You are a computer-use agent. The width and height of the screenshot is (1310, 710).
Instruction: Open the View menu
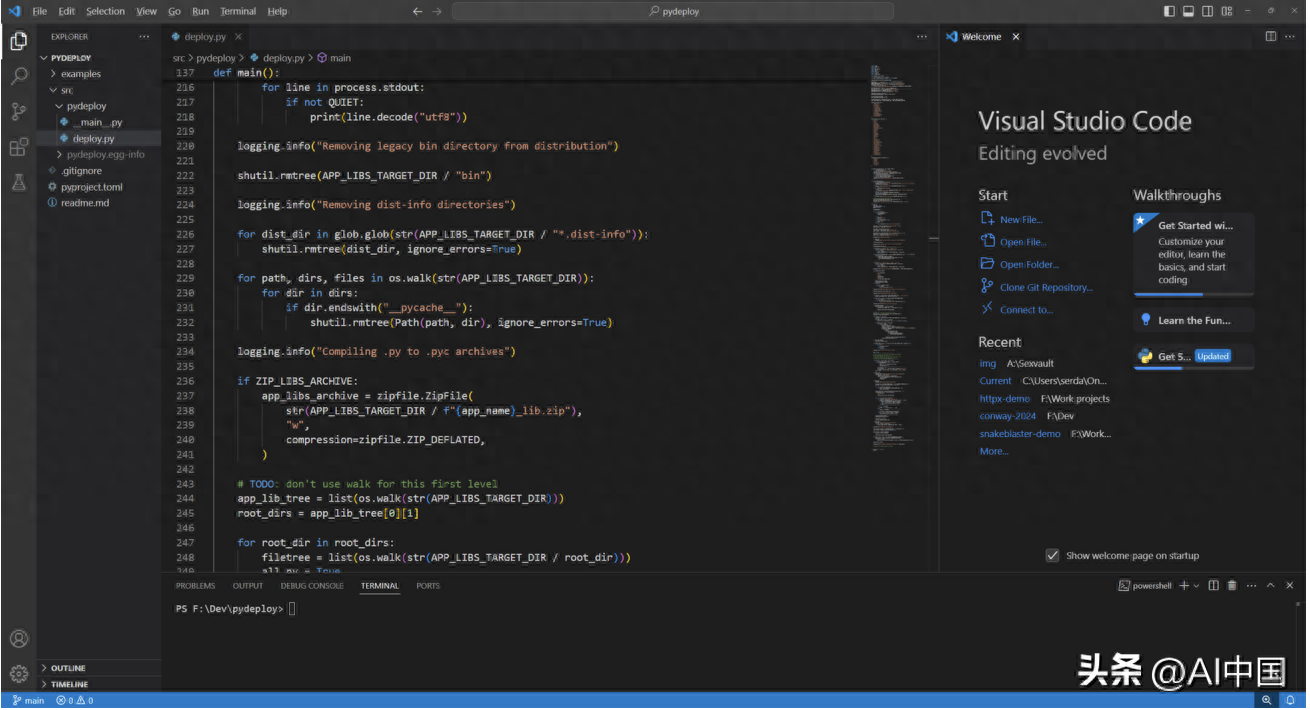click(x=146, y=11)
